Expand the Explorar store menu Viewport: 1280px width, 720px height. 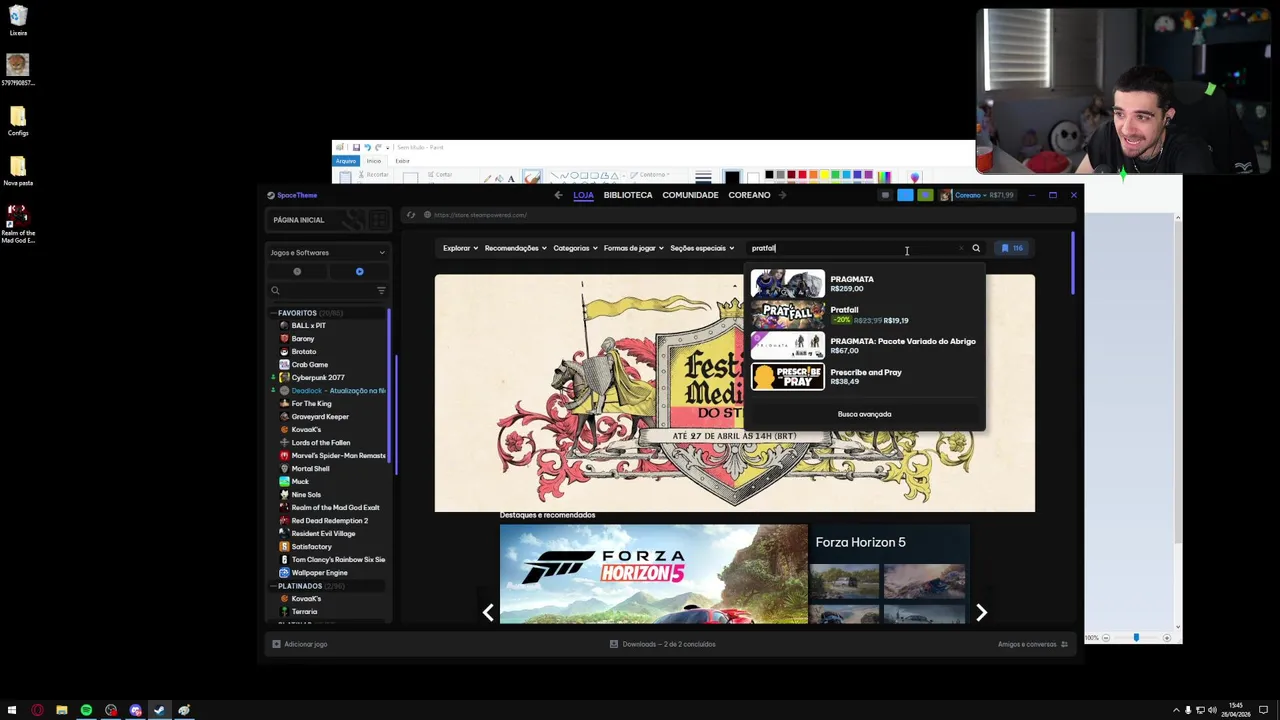click(460, 248)
